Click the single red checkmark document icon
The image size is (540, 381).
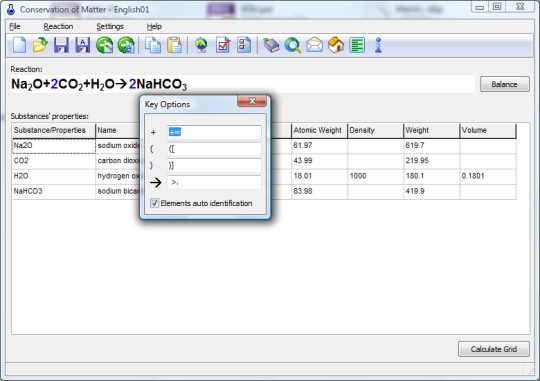(x=223, y=45)
